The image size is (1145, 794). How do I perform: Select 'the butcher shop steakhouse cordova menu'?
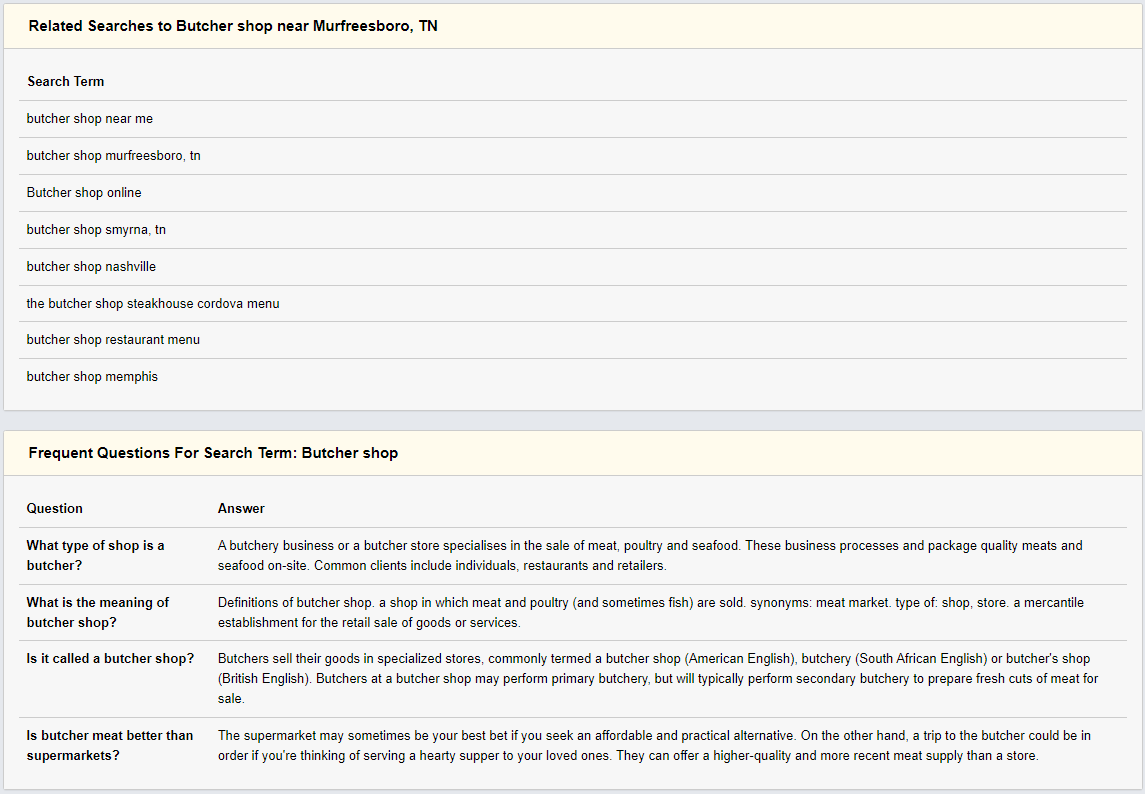tap(153, 304)
